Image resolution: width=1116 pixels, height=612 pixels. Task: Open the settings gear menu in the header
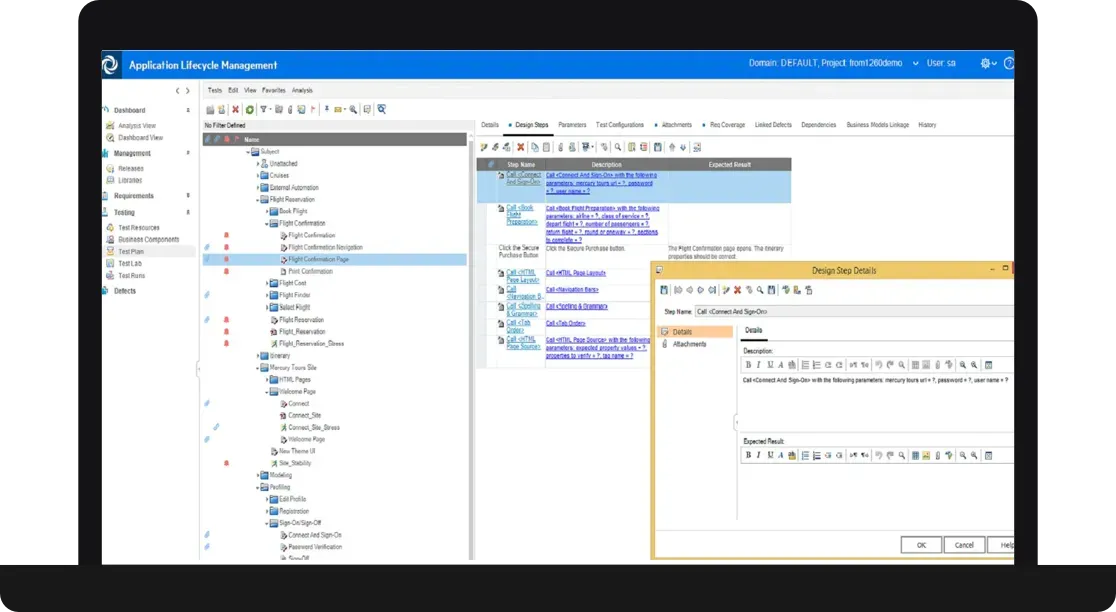pos(988,63)
